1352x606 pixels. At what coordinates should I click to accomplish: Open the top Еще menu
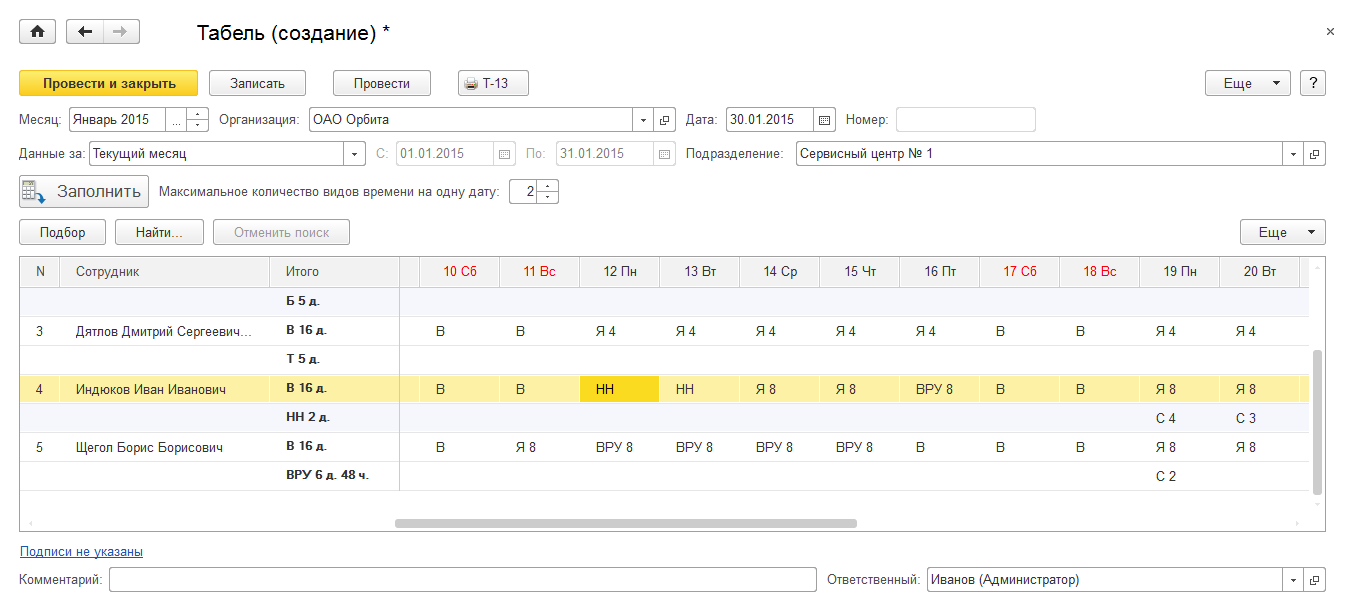[x=1248, y=83]
